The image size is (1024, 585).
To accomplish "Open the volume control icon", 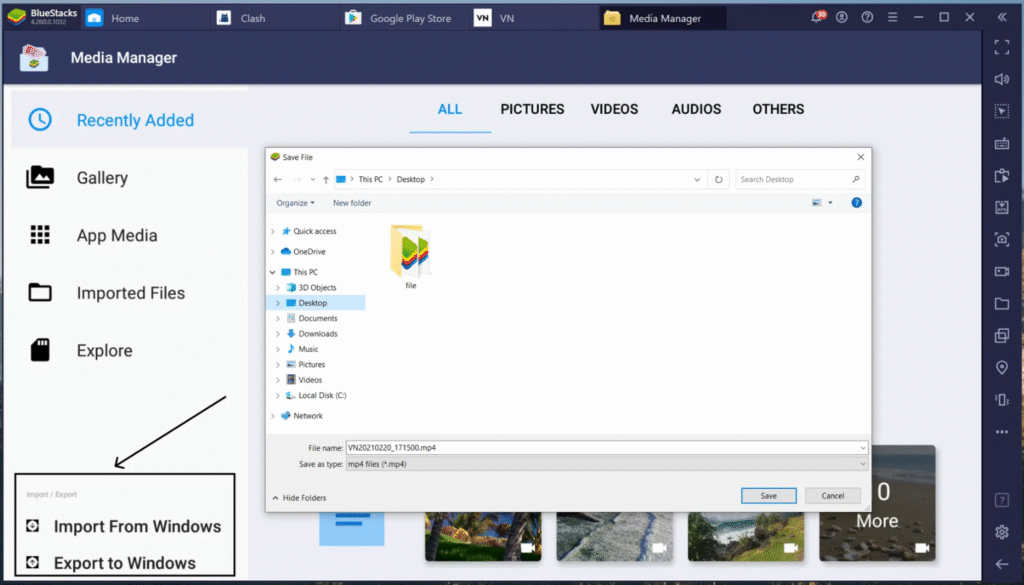I will click(1002, 79).
